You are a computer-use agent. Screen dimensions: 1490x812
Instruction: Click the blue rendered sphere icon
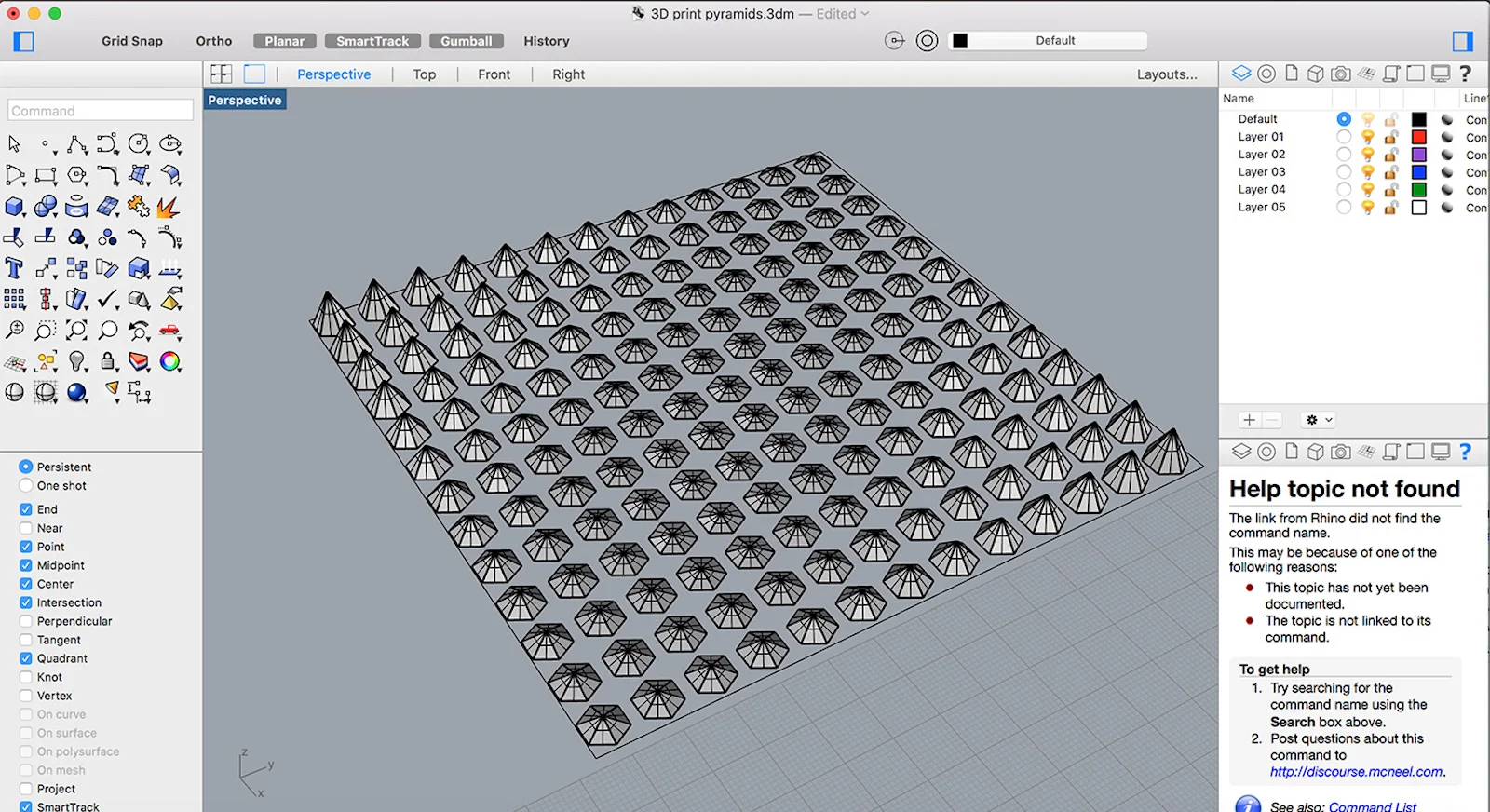77,392
